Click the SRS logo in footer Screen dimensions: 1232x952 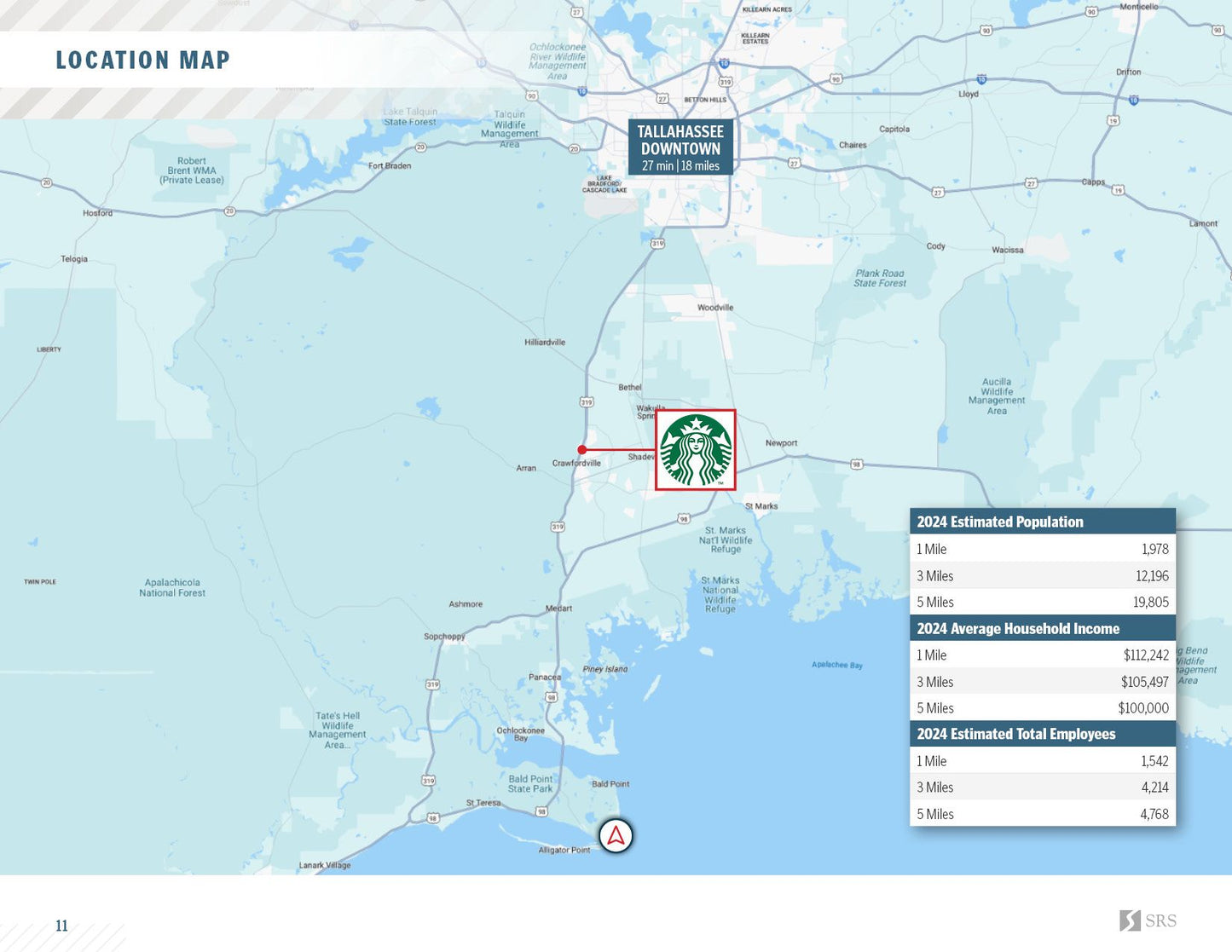[1148, 920]
